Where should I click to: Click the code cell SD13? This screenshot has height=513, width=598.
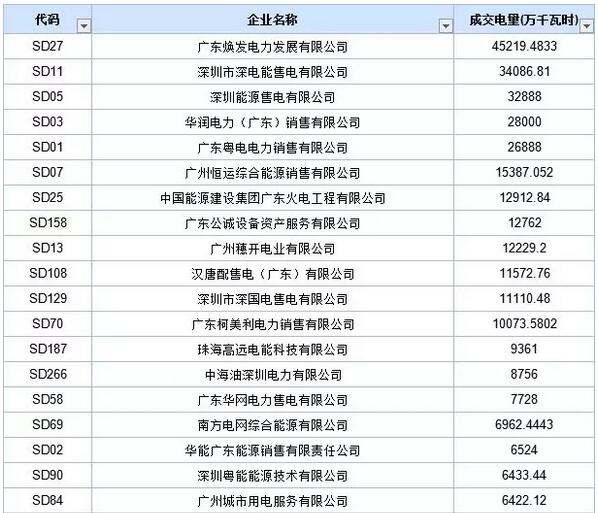48,248
